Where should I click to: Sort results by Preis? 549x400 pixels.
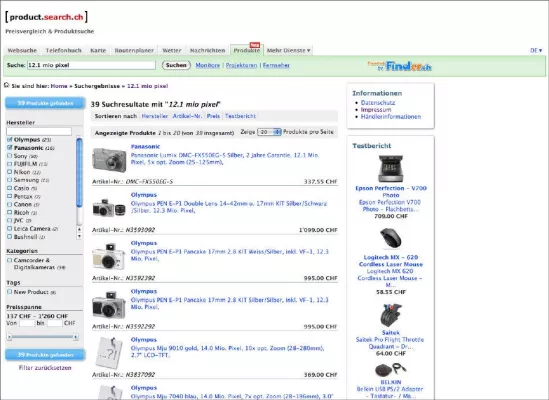[x=213, y=116]
